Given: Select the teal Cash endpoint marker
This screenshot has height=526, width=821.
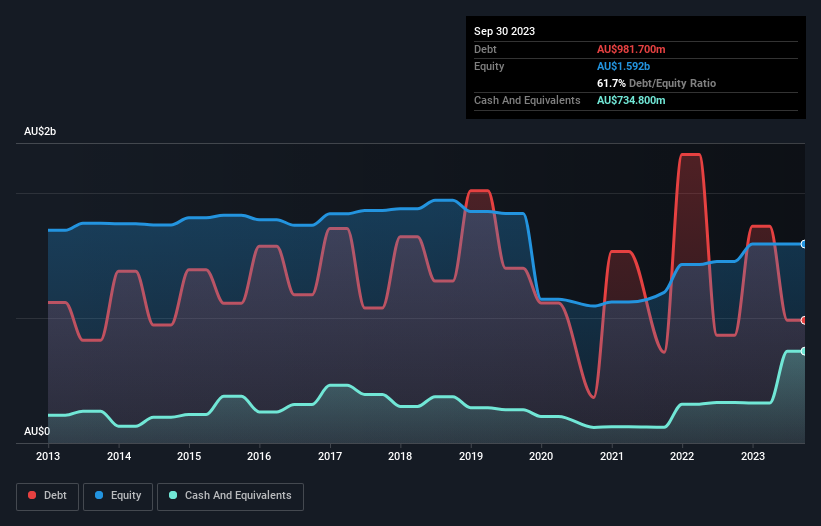Looking at the screenshot, I should coord(804,351).
